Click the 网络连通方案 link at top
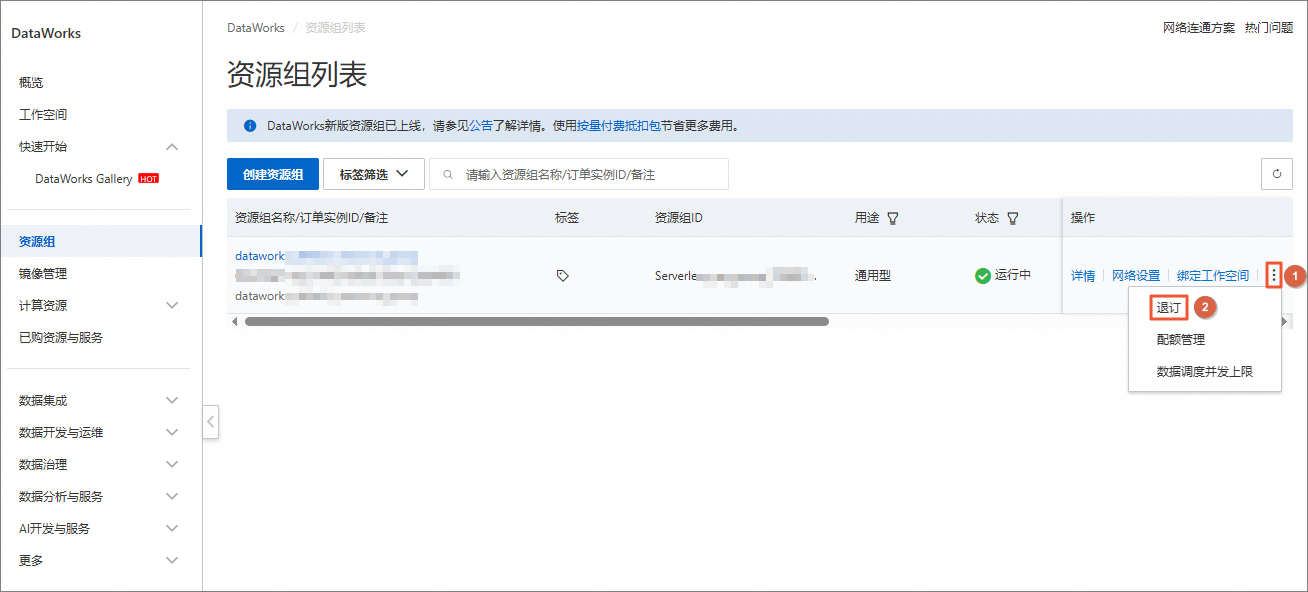1308x592 pixels. tap(1199, 28)
